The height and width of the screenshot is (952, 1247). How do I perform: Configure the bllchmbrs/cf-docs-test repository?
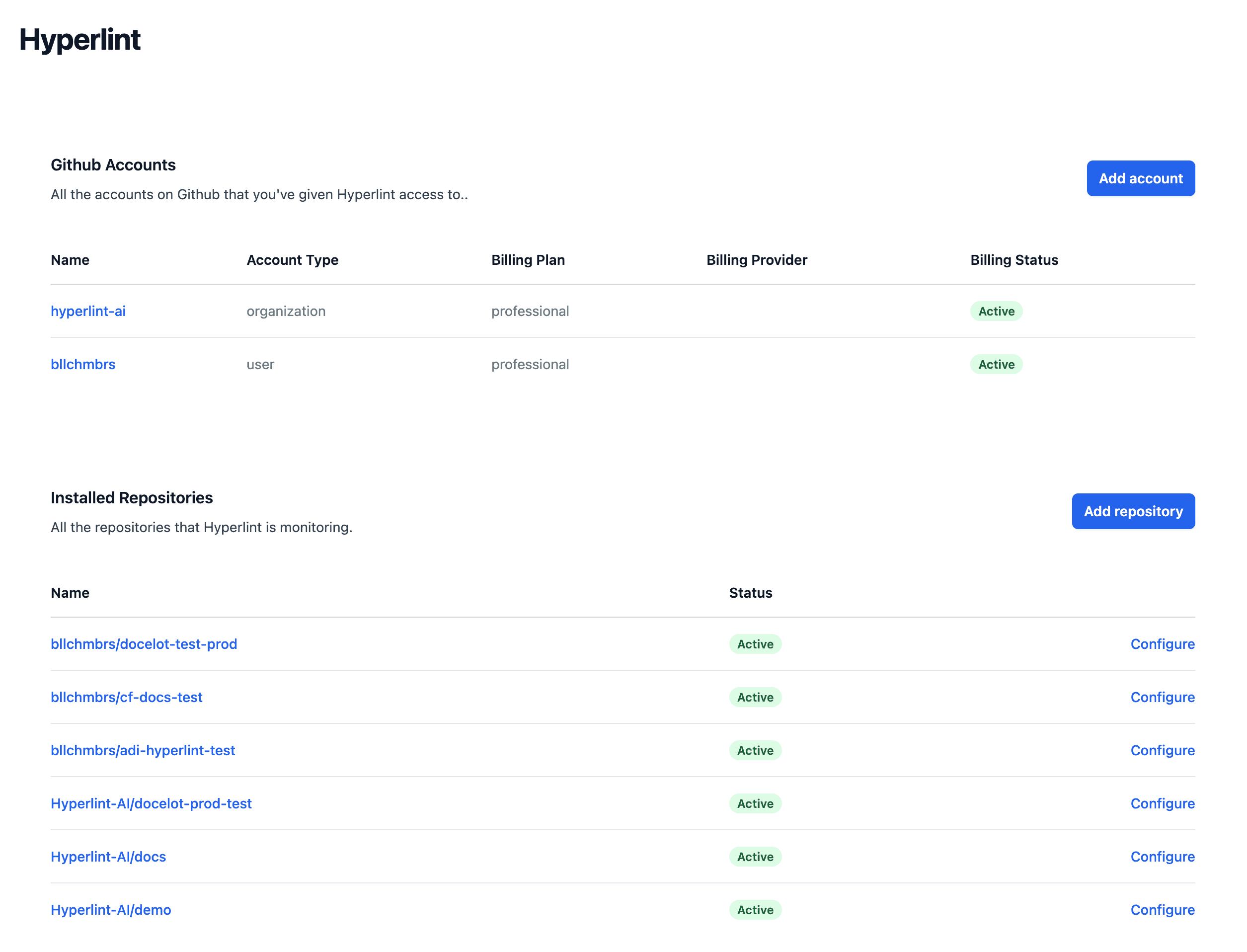tap(1163, 697)
